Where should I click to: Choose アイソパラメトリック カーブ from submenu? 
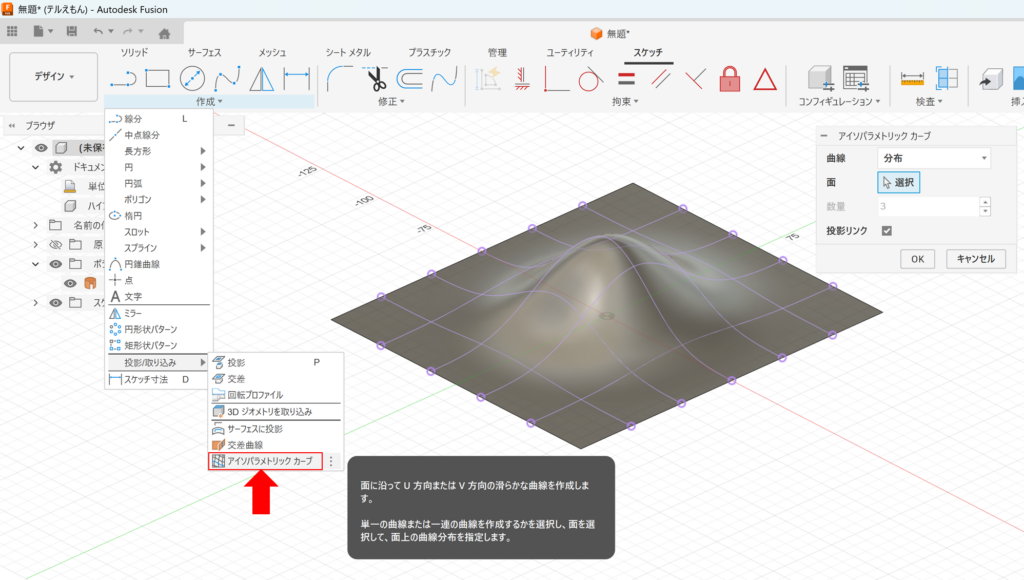[269, 461]
